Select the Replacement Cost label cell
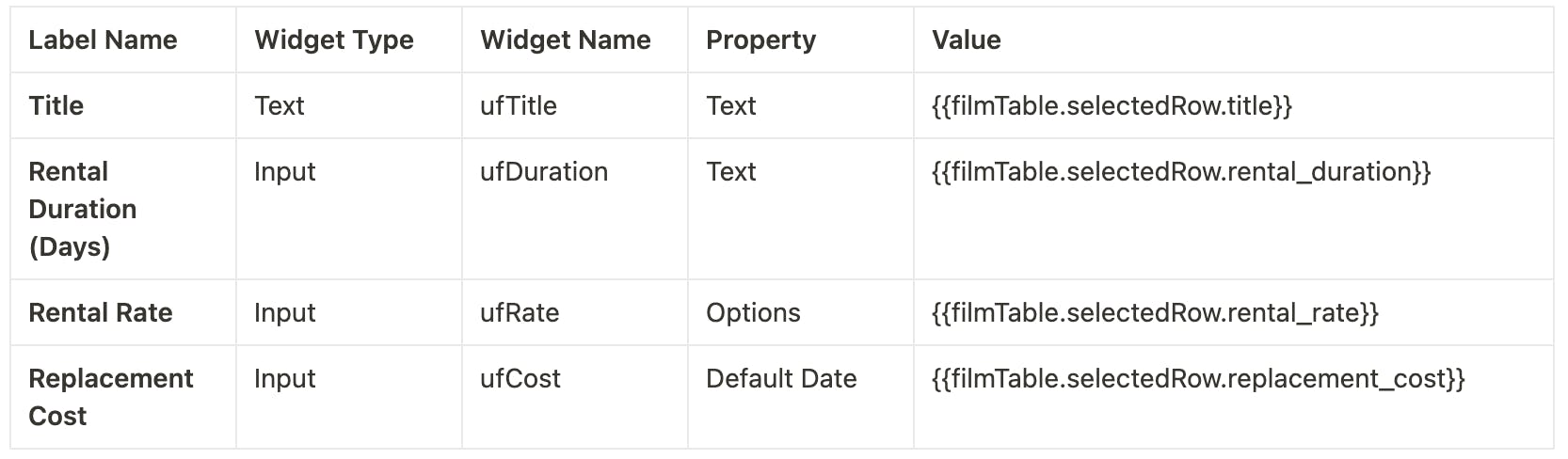 [111, 397]
